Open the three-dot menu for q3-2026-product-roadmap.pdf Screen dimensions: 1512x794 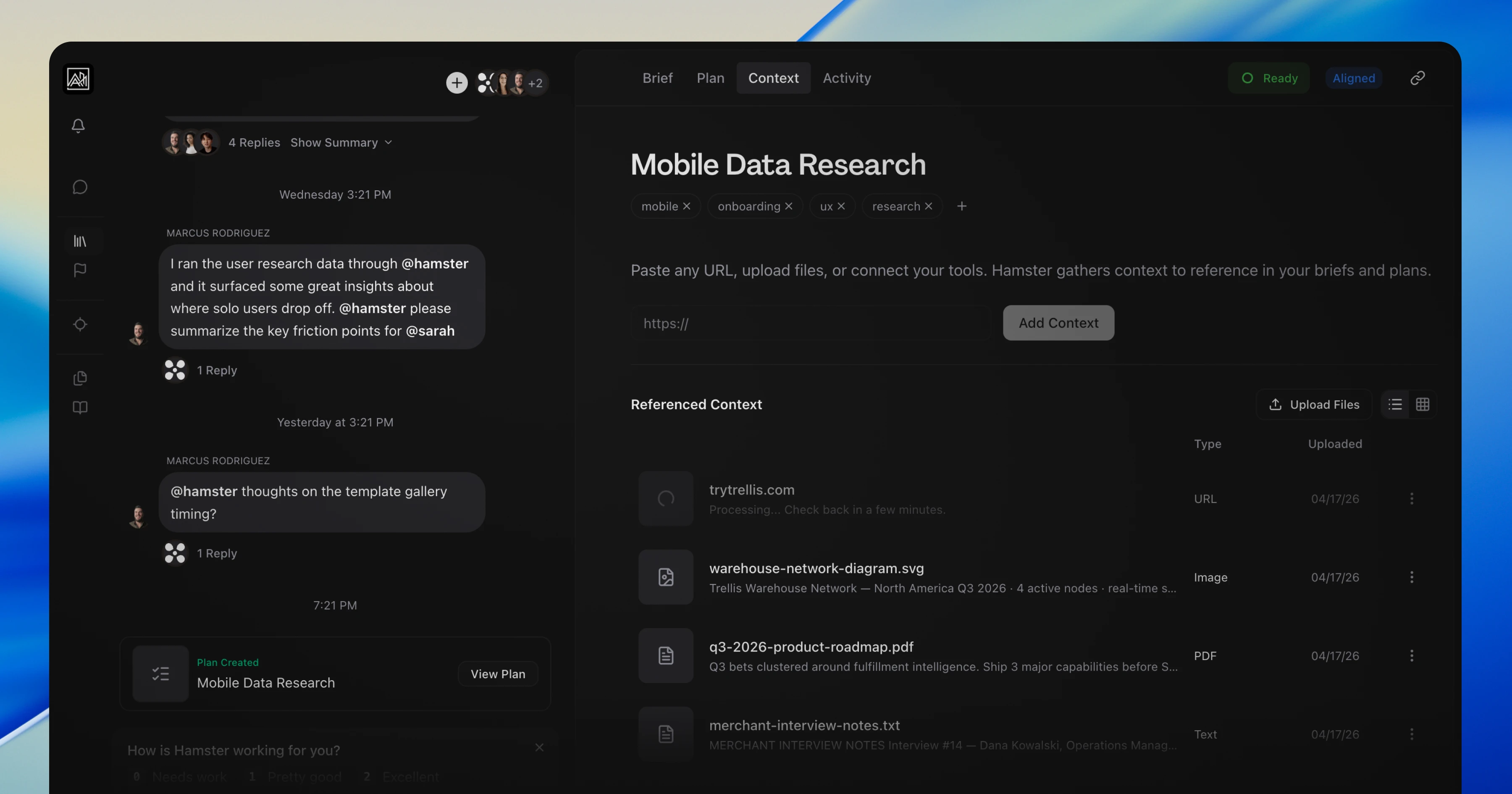[x=1412, y=656]
